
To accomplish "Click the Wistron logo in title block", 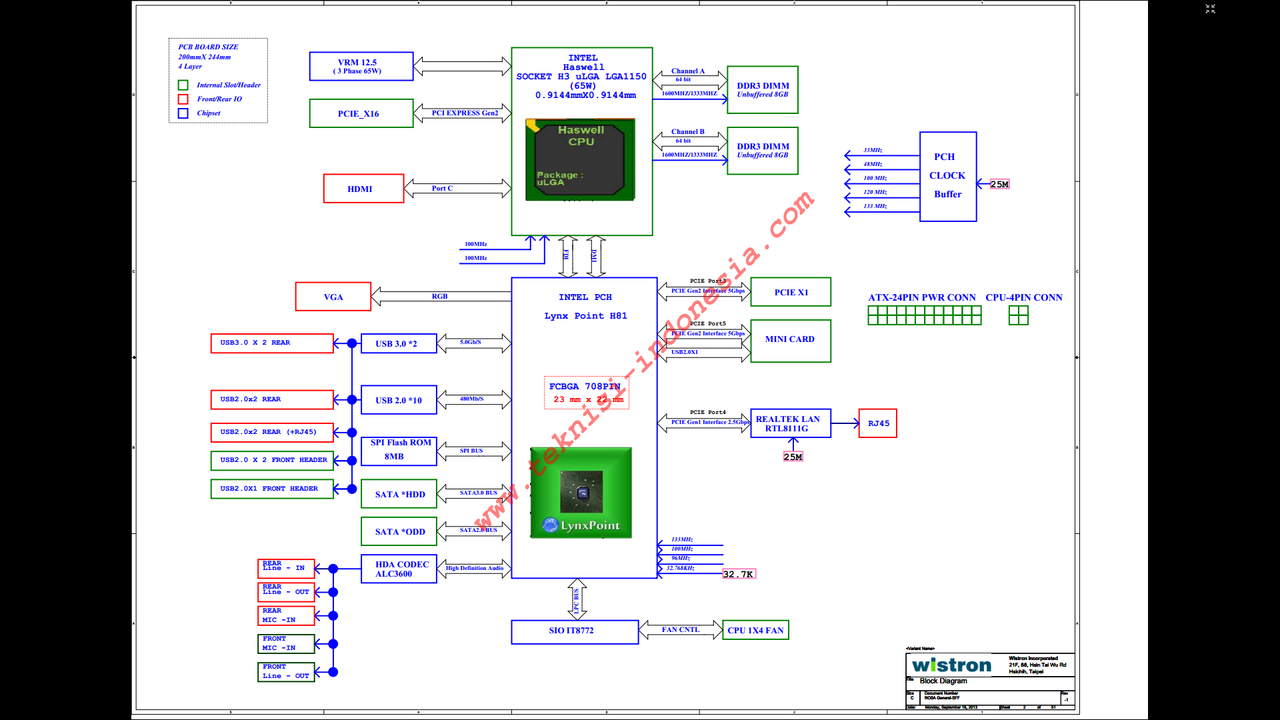I will pyautogui.click(x=951, y=665).
